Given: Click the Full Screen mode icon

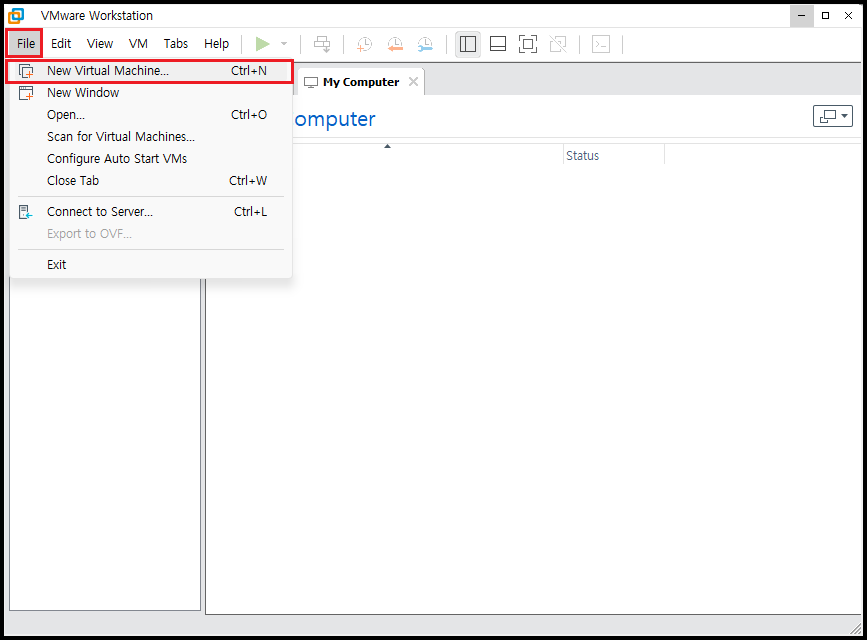Looking at the screenshot, I should (528, 44).
